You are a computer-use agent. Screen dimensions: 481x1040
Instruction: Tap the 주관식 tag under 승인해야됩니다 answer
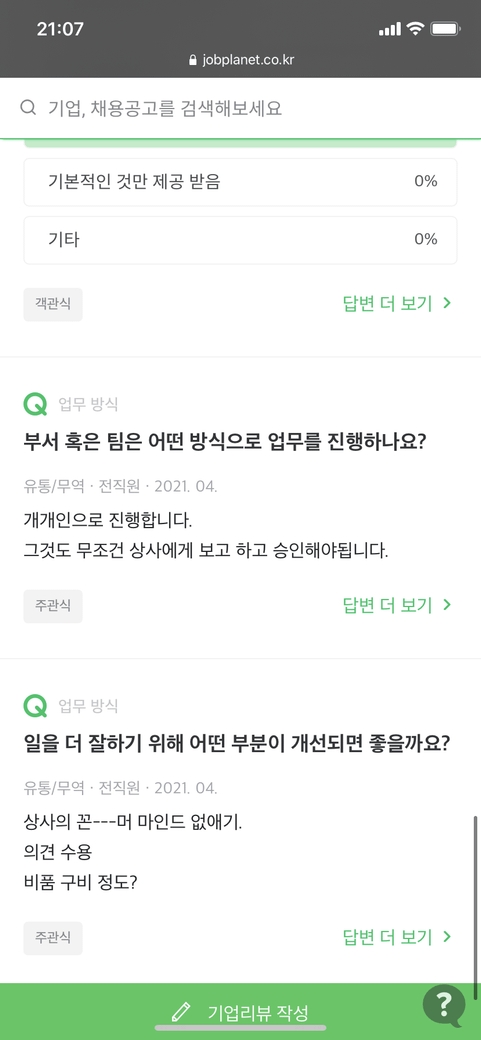pyautogui.click(x=53, y=606)
